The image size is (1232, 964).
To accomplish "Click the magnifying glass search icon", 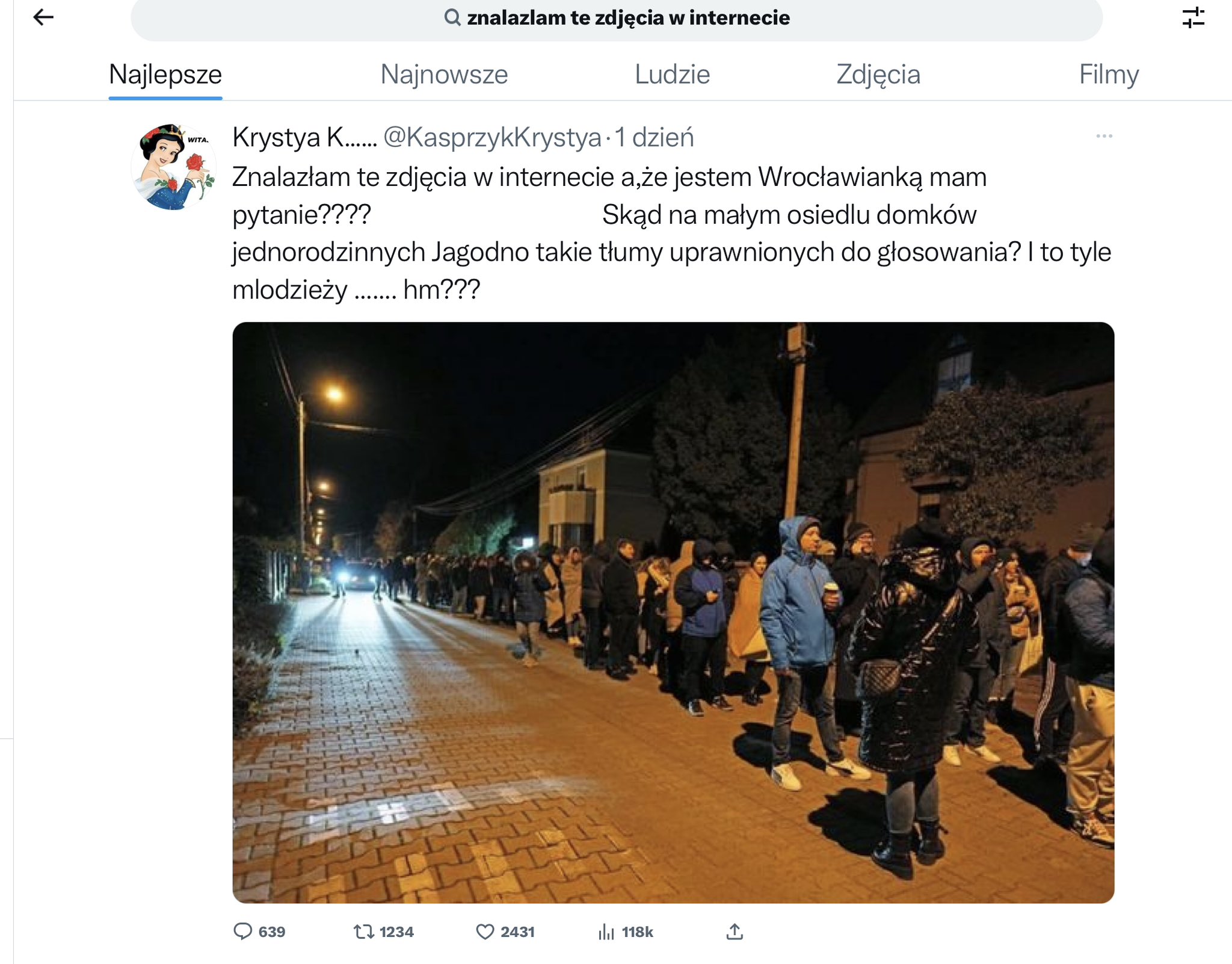I will click(x=452, y=17).
